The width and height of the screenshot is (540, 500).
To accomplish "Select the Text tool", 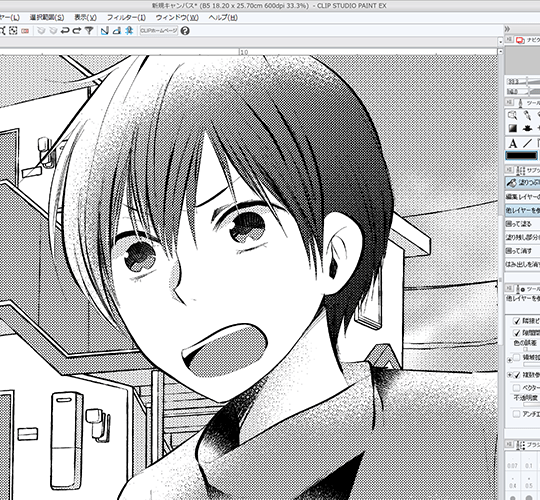I will click(512, 144).
